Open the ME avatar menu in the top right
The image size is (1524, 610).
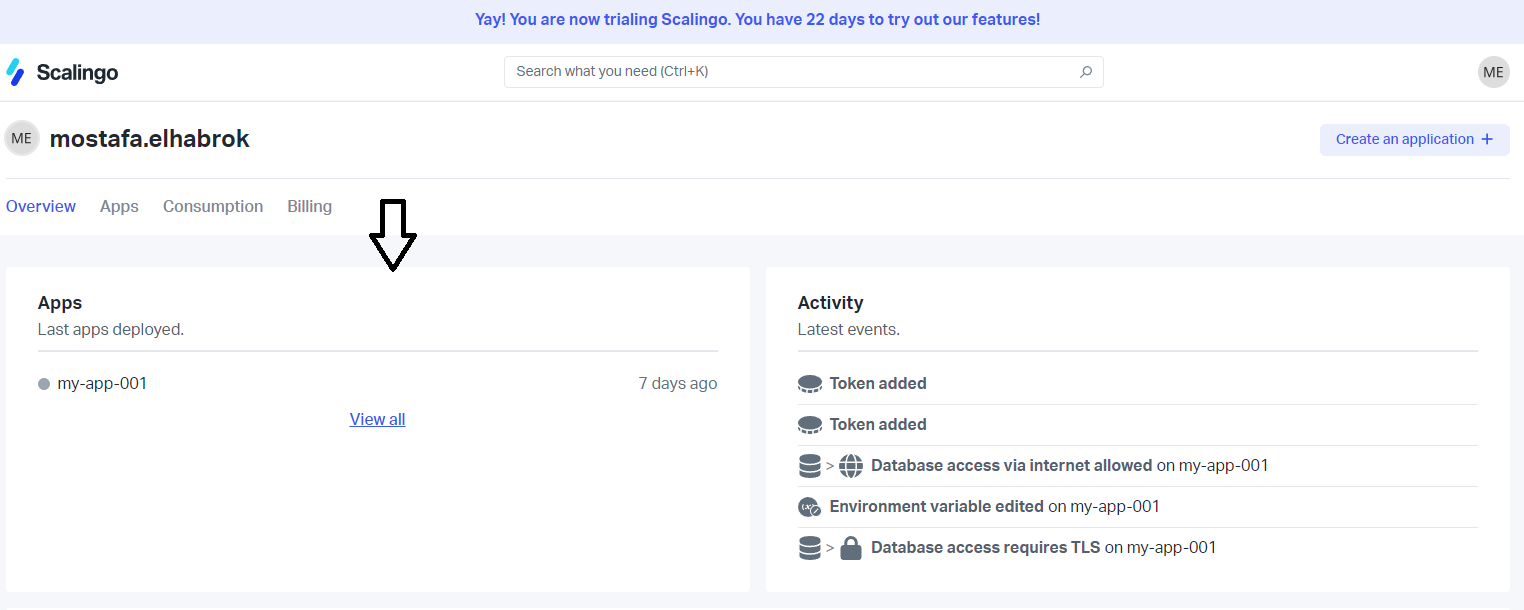1493,71
